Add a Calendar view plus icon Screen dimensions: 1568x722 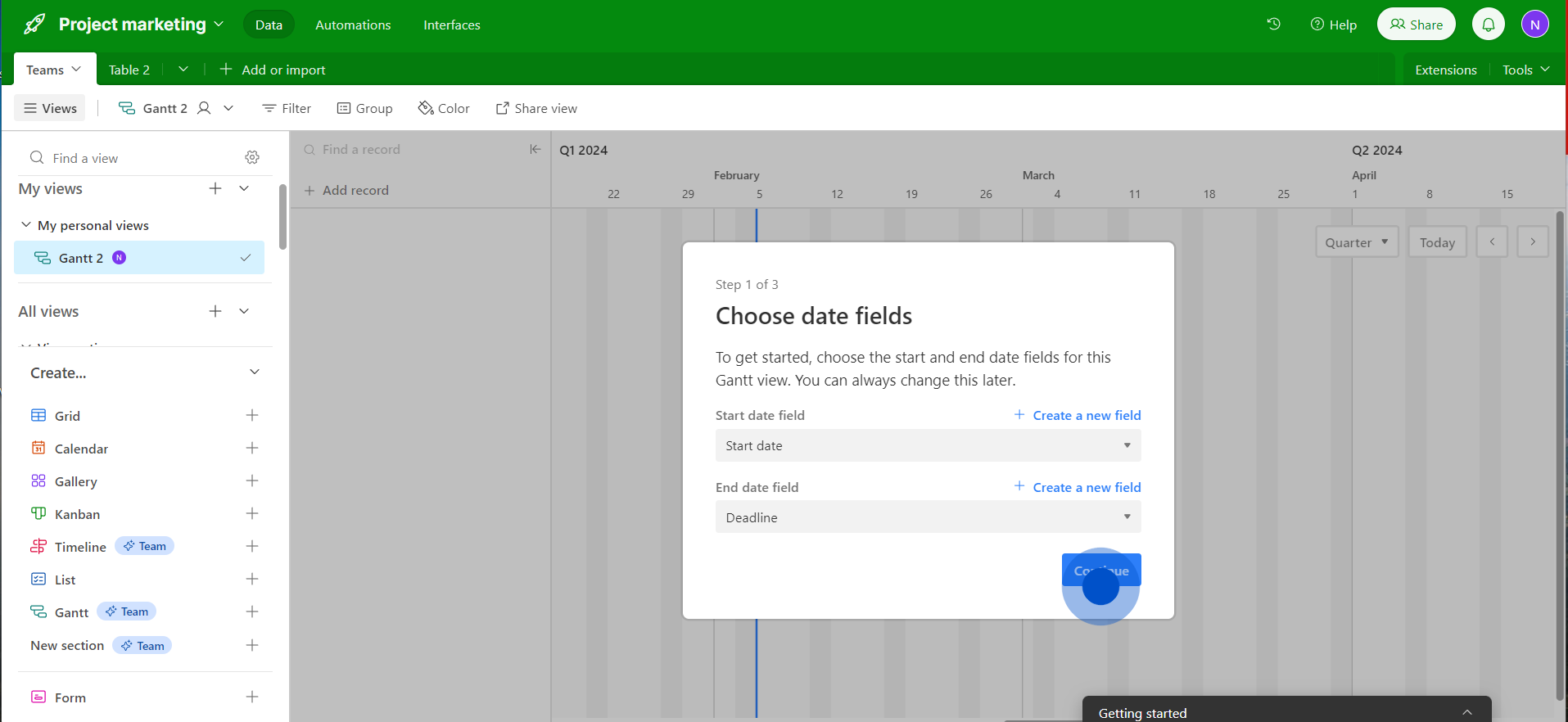click(252, 448)
